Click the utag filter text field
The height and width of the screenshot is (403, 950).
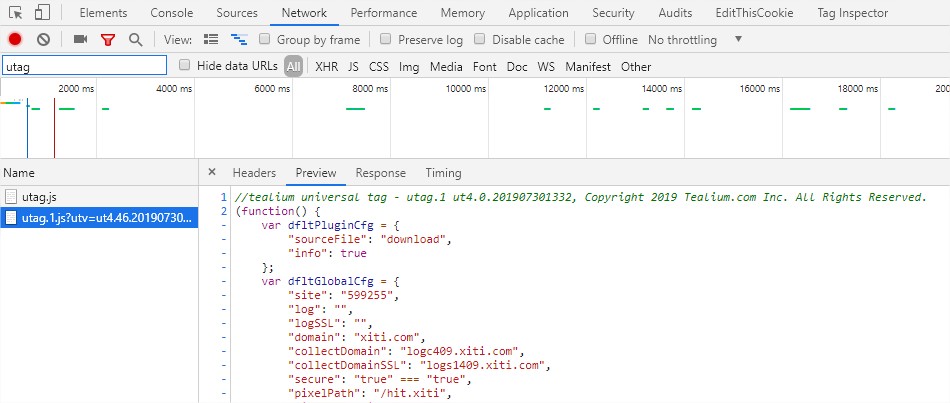click(84, 66)
